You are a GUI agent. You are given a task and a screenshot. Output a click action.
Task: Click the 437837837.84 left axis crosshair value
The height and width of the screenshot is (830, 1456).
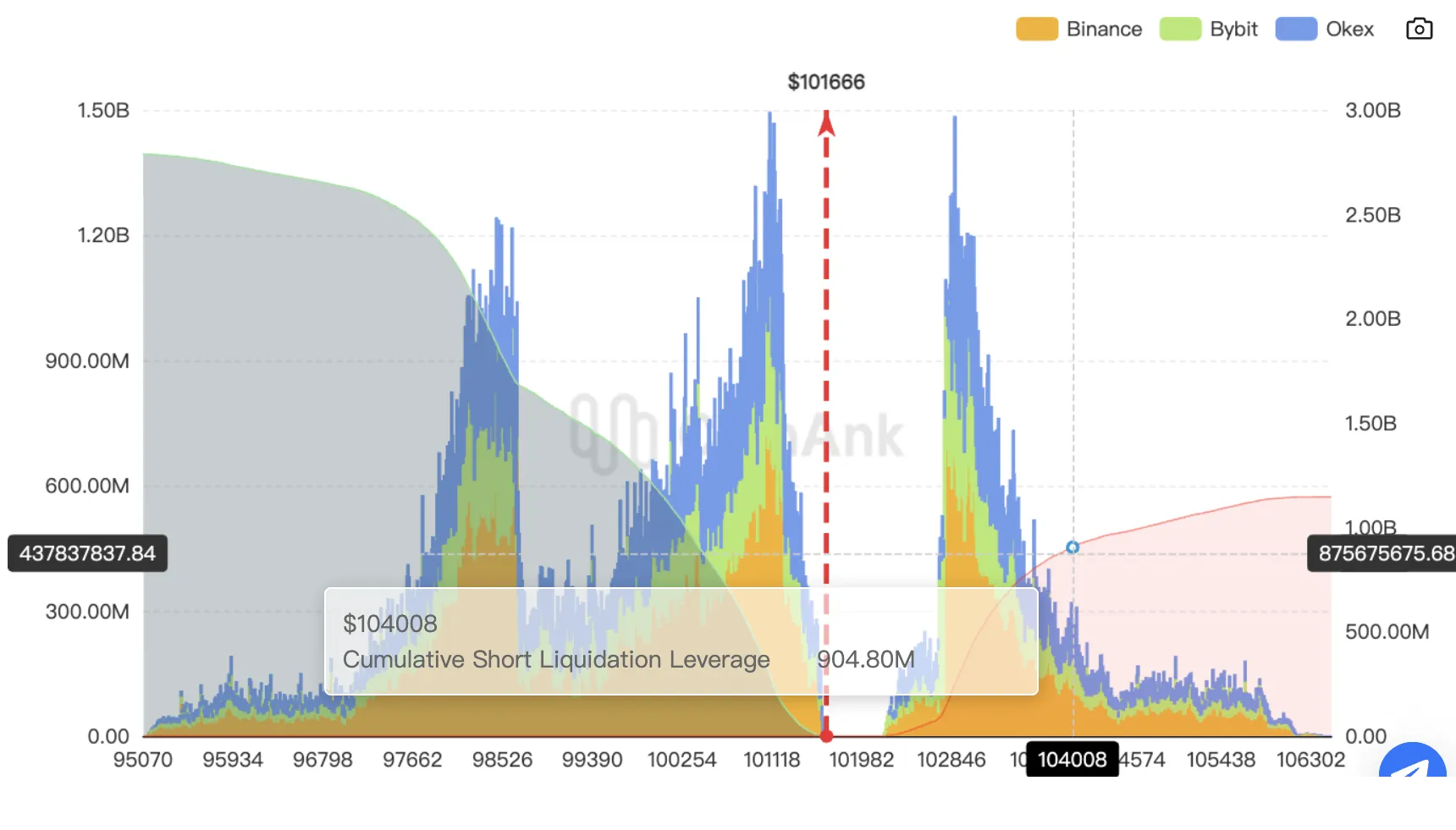87,553
